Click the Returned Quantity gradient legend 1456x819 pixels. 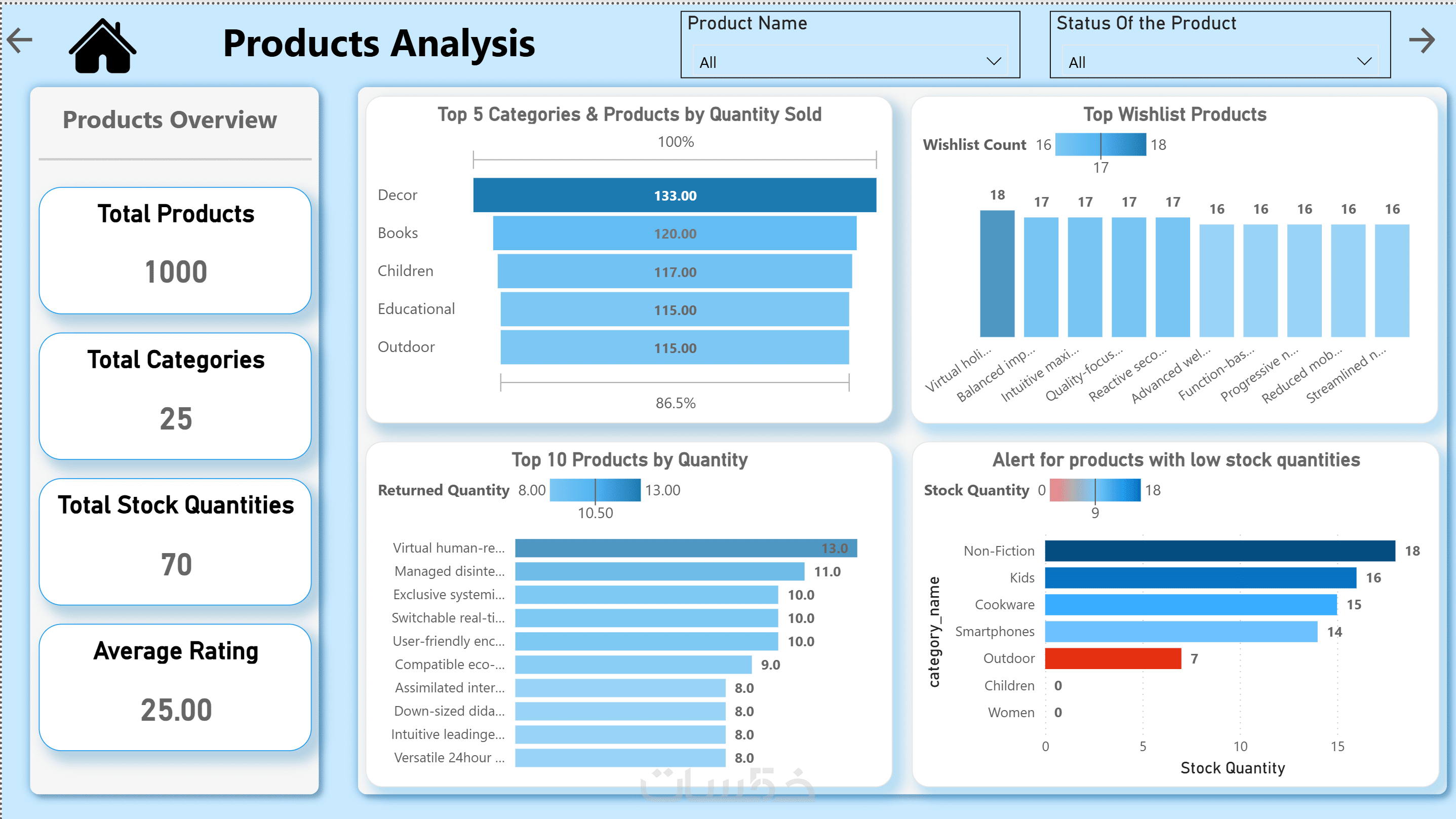(595, 490)
